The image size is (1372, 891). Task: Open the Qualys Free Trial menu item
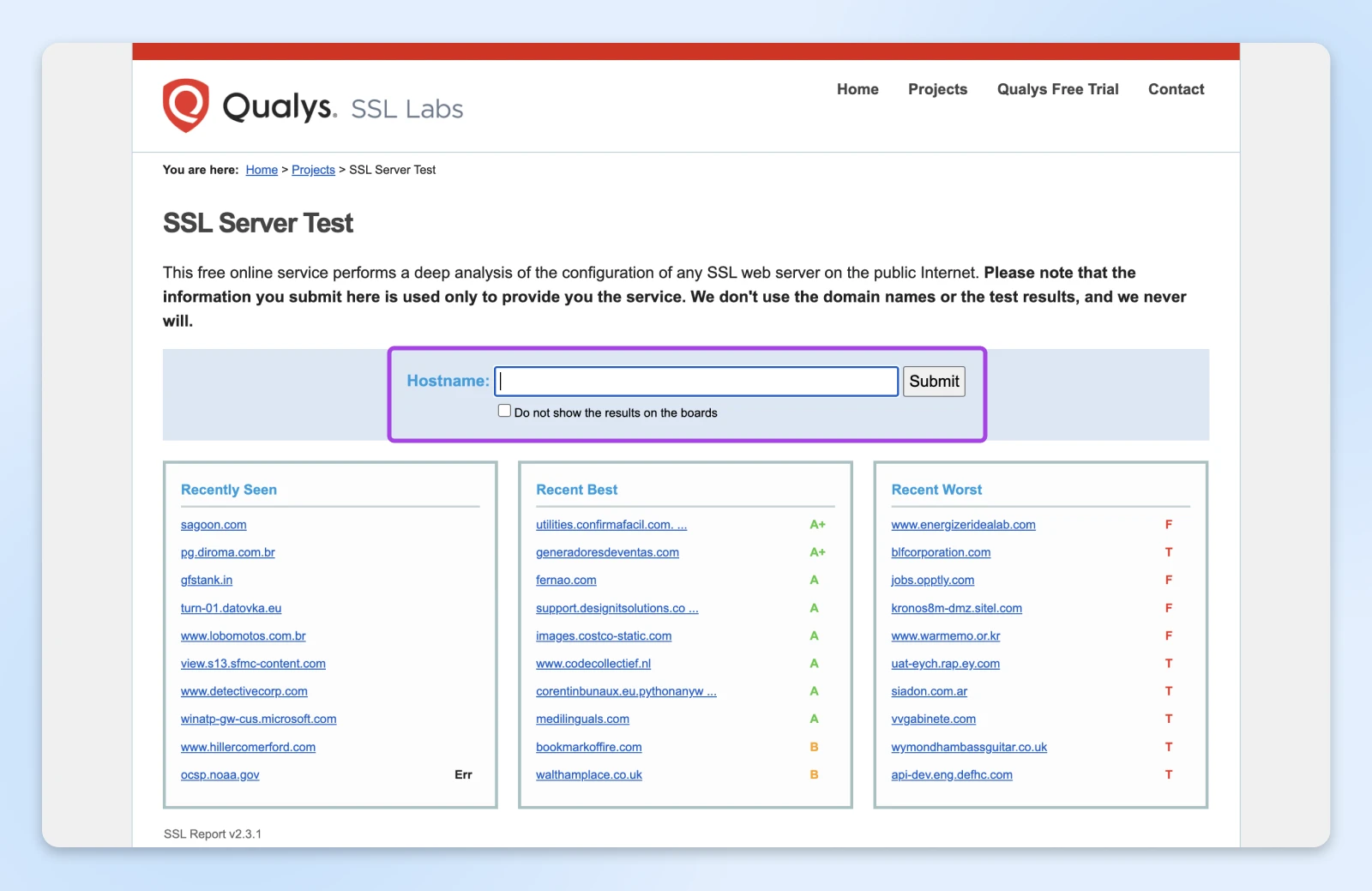coord(1057,89)
